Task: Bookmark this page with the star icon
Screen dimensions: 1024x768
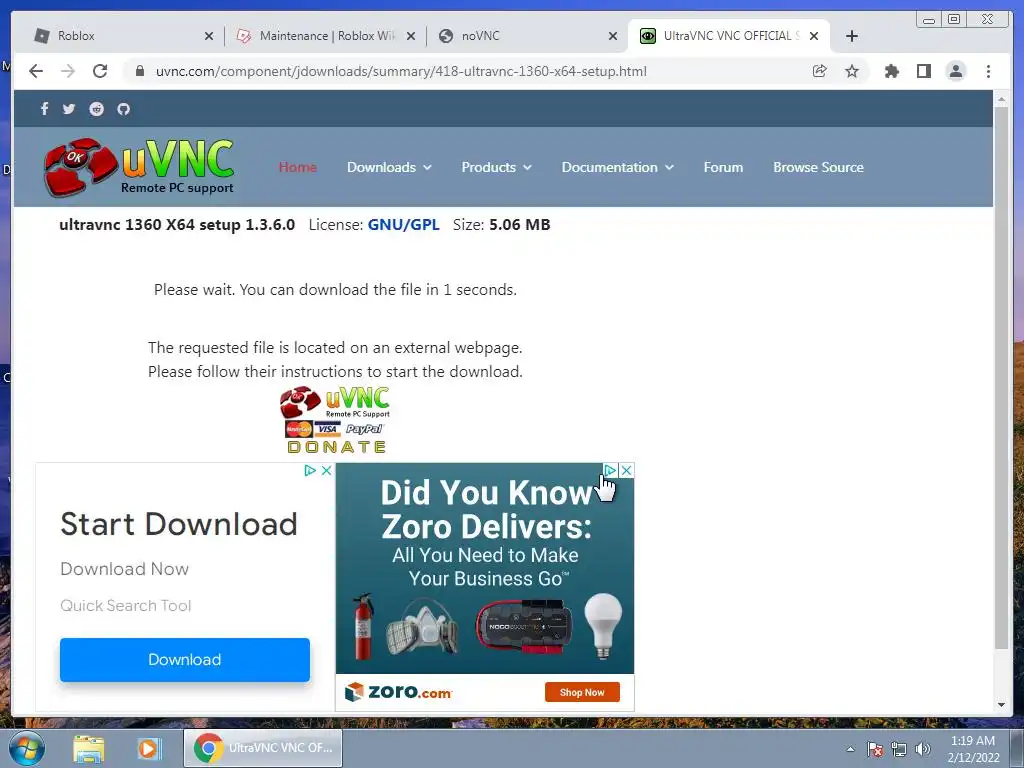Action: pos(852,71)
